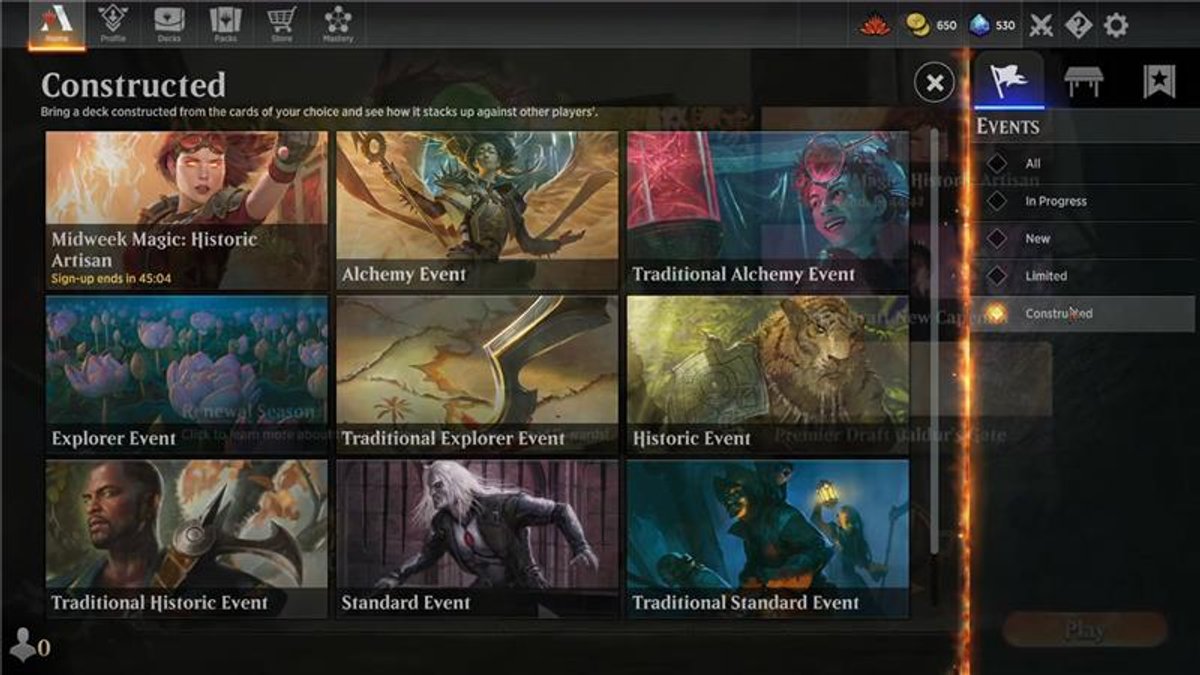The height and width of the screenshot is (675, 1200).
Task: Filter events by Constructed
Action: [1085, 314]
